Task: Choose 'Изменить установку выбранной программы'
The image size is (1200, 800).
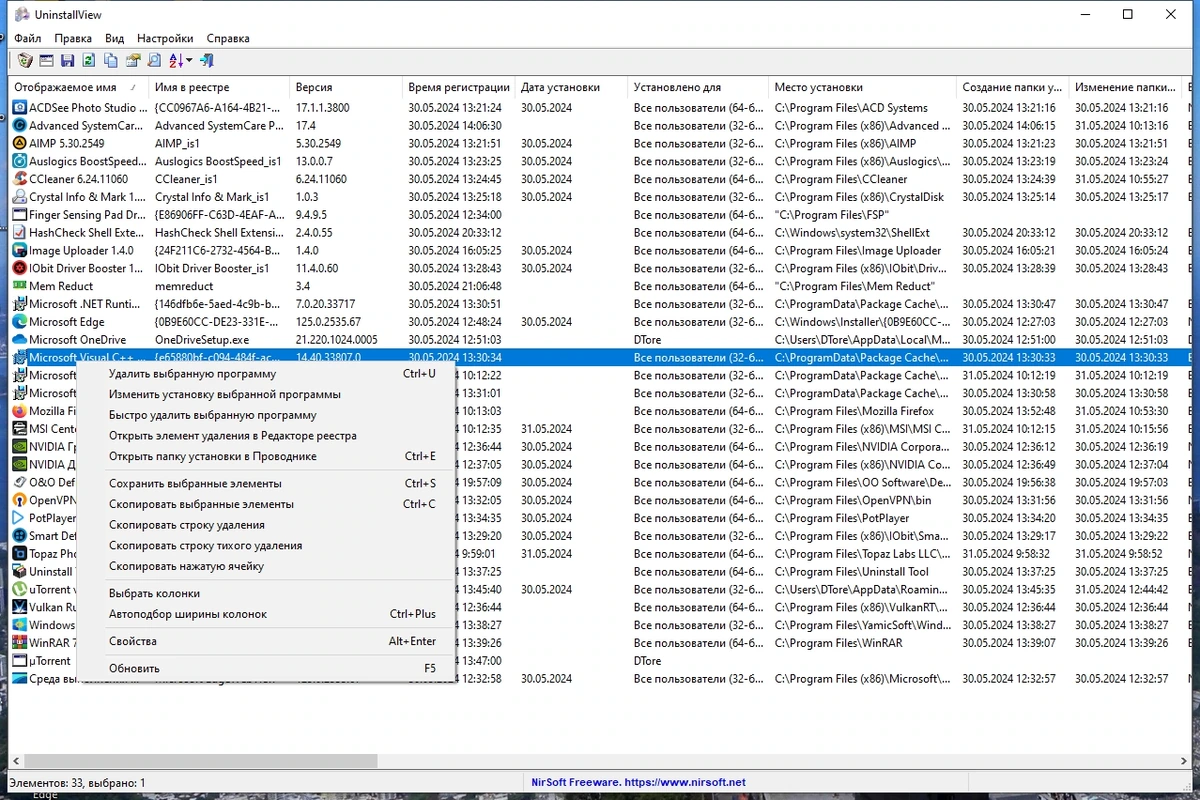Action: [266, 395]
